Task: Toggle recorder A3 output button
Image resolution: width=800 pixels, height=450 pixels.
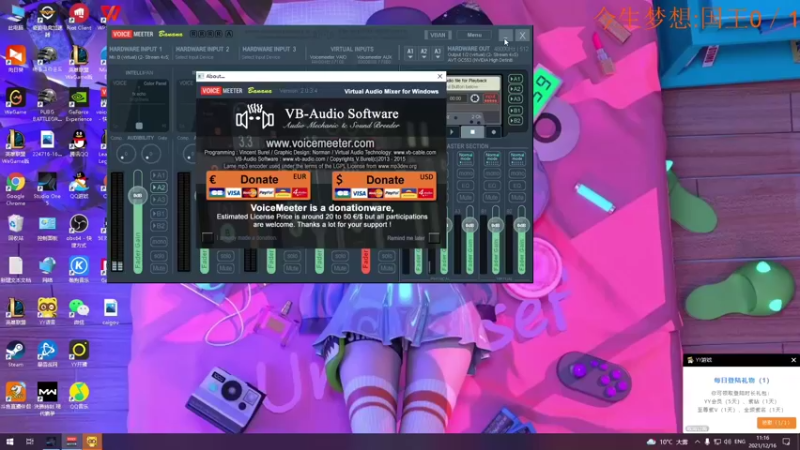Action: pos(515,98)
